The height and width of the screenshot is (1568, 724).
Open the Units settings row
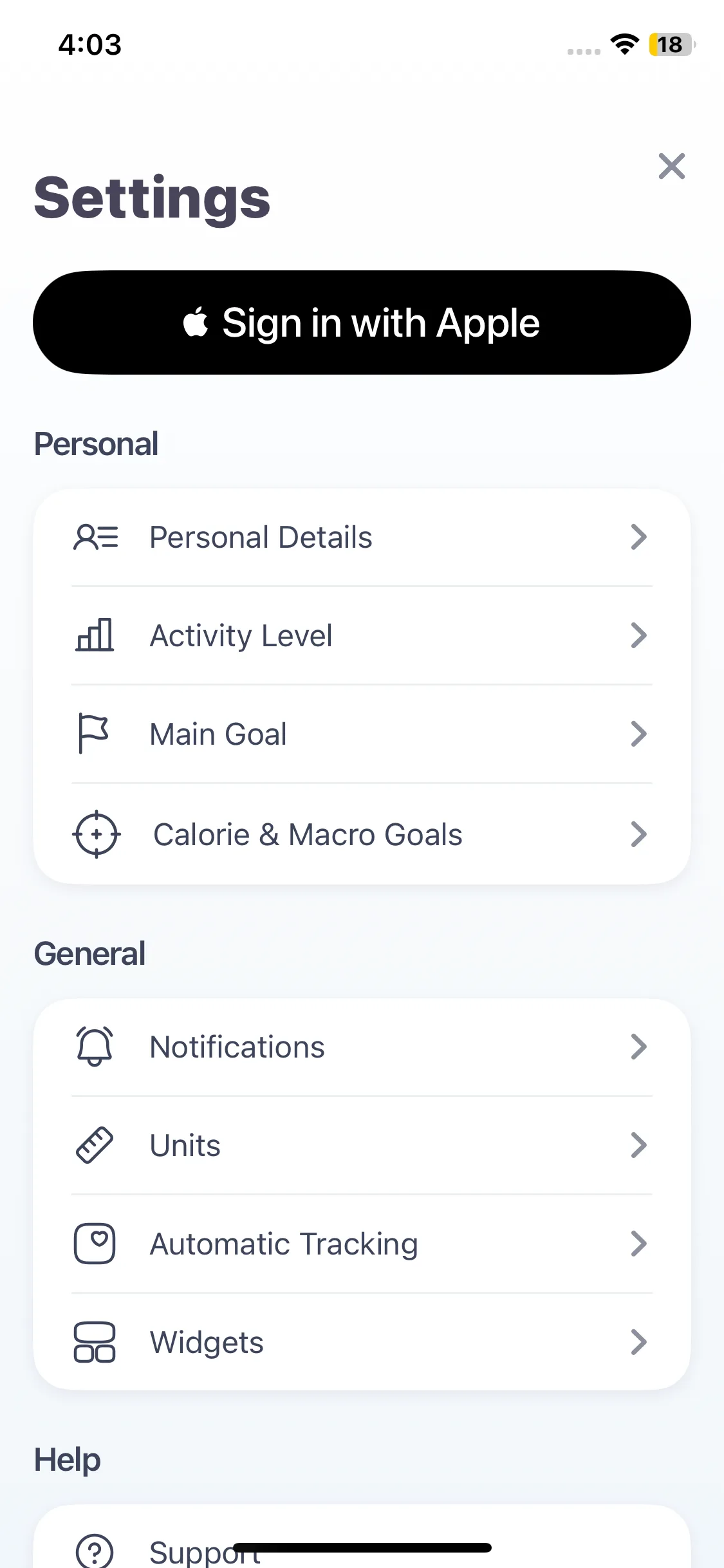tap(362, 1145)
